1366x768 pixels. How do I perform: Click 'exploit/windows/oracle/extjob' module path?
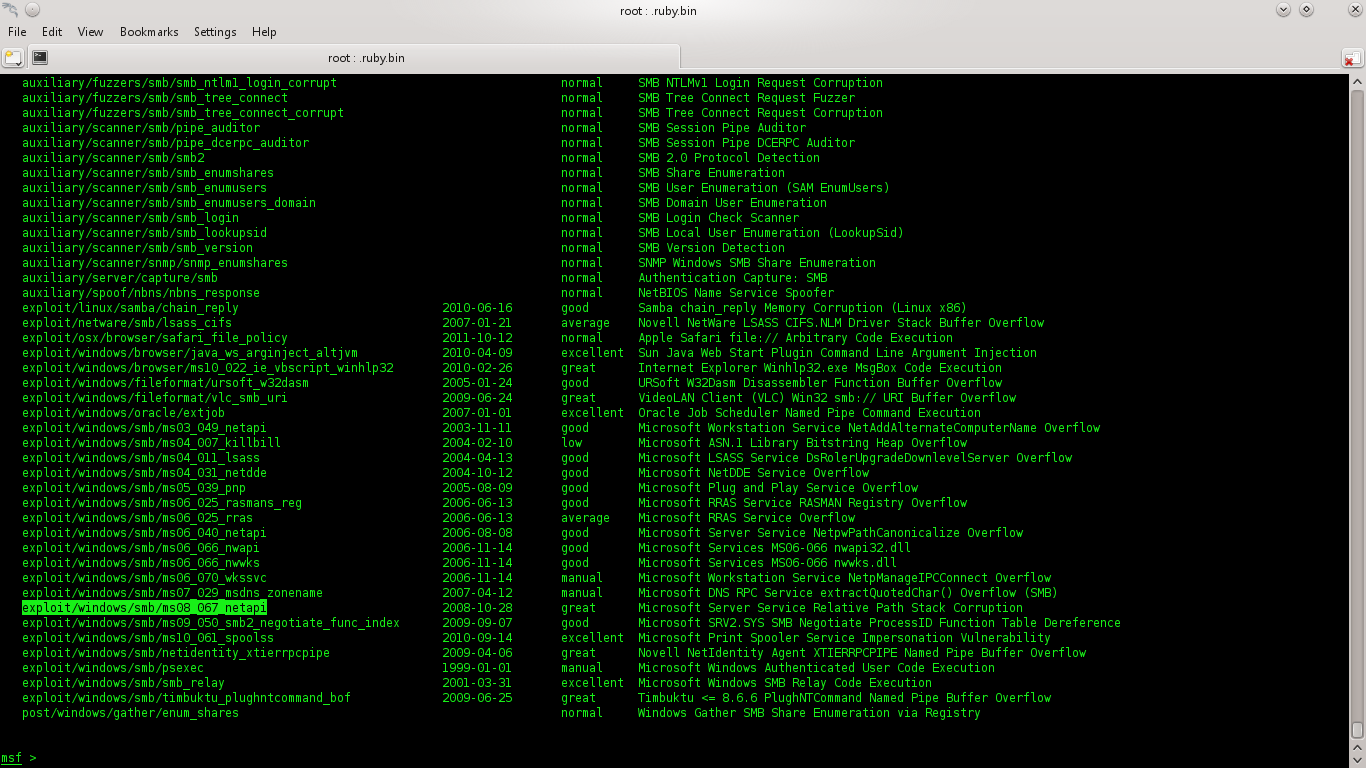(x=123, y=413)
